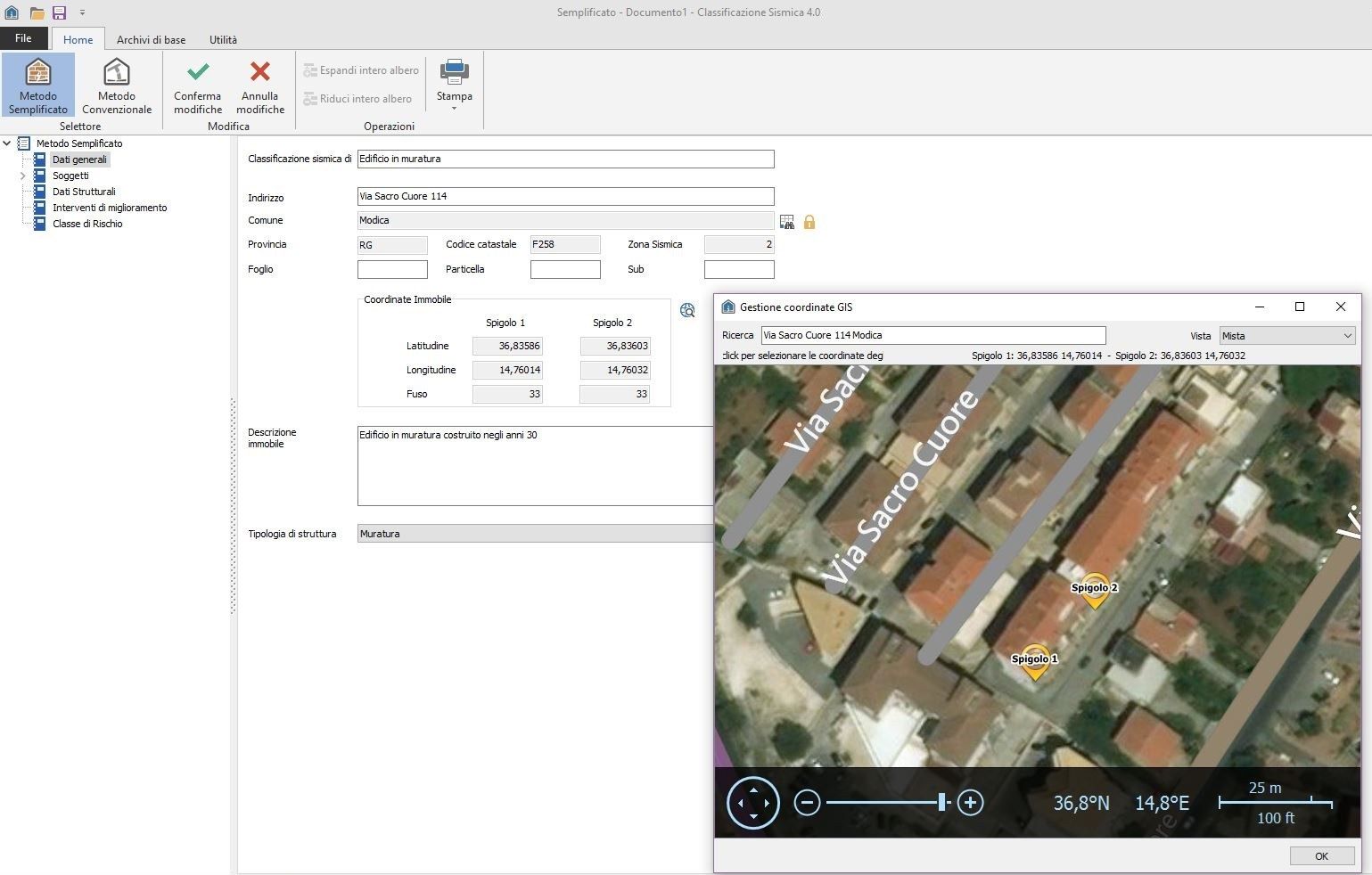Click the save floppy icon in quick access

pyautogui.click(x=59, y=12)
